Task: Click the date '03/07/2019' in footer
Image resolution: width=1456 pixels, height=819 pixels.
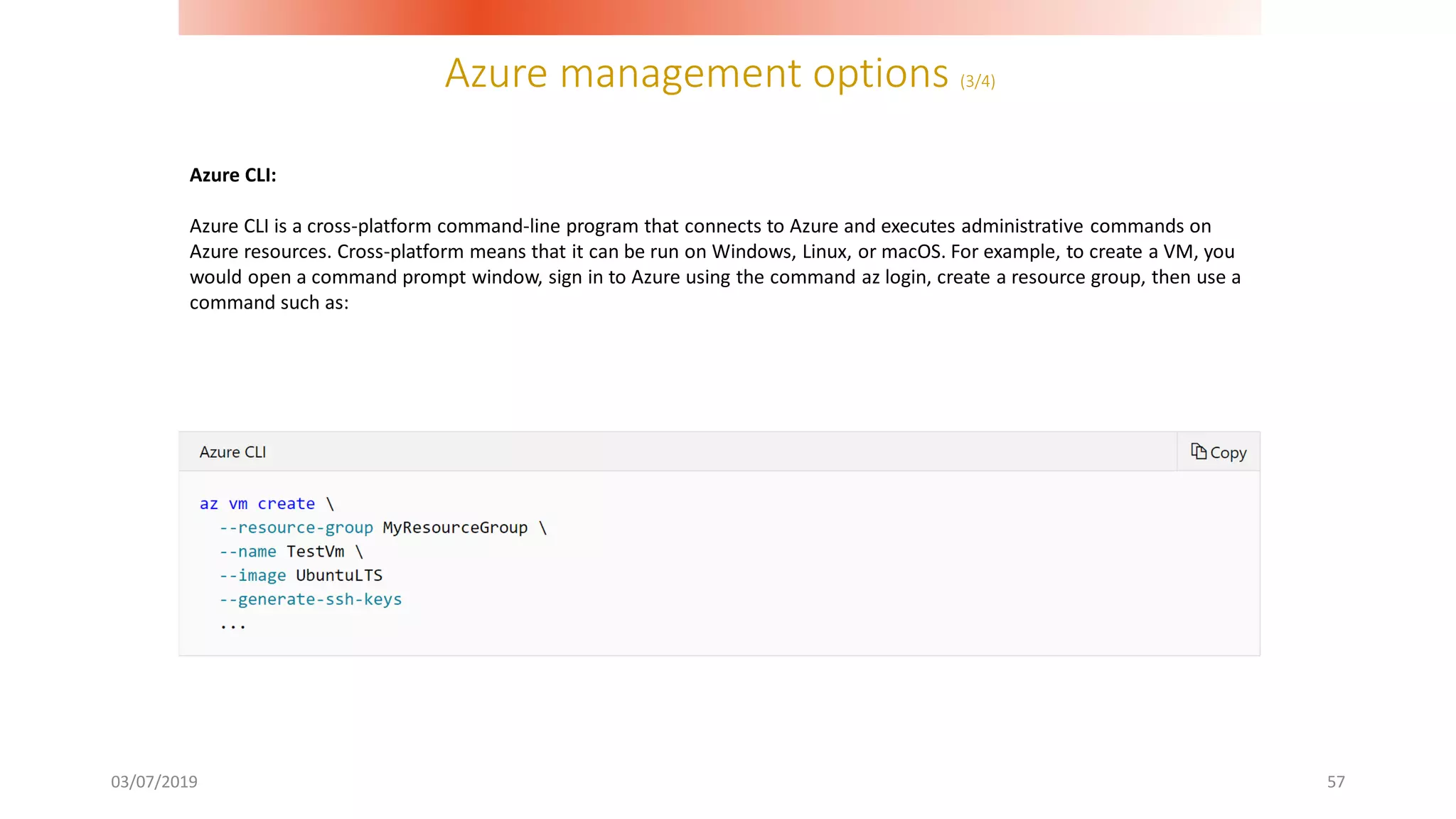Action: [x=154, y=781]
